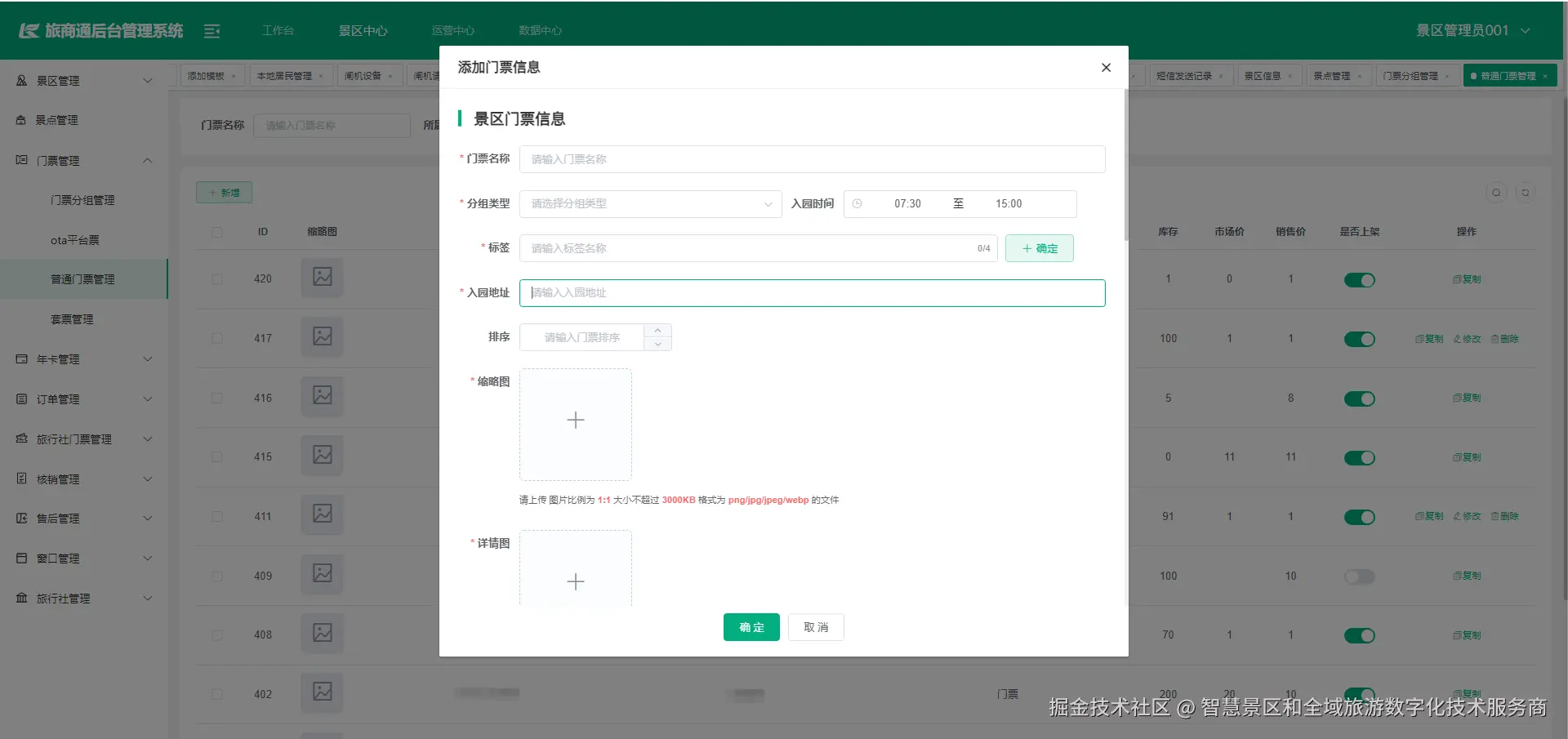This screenshot has height=739, width=1568.
Task: Disable the 是否上架 toggle for row 420
Action: click(x=1359, y=279)
